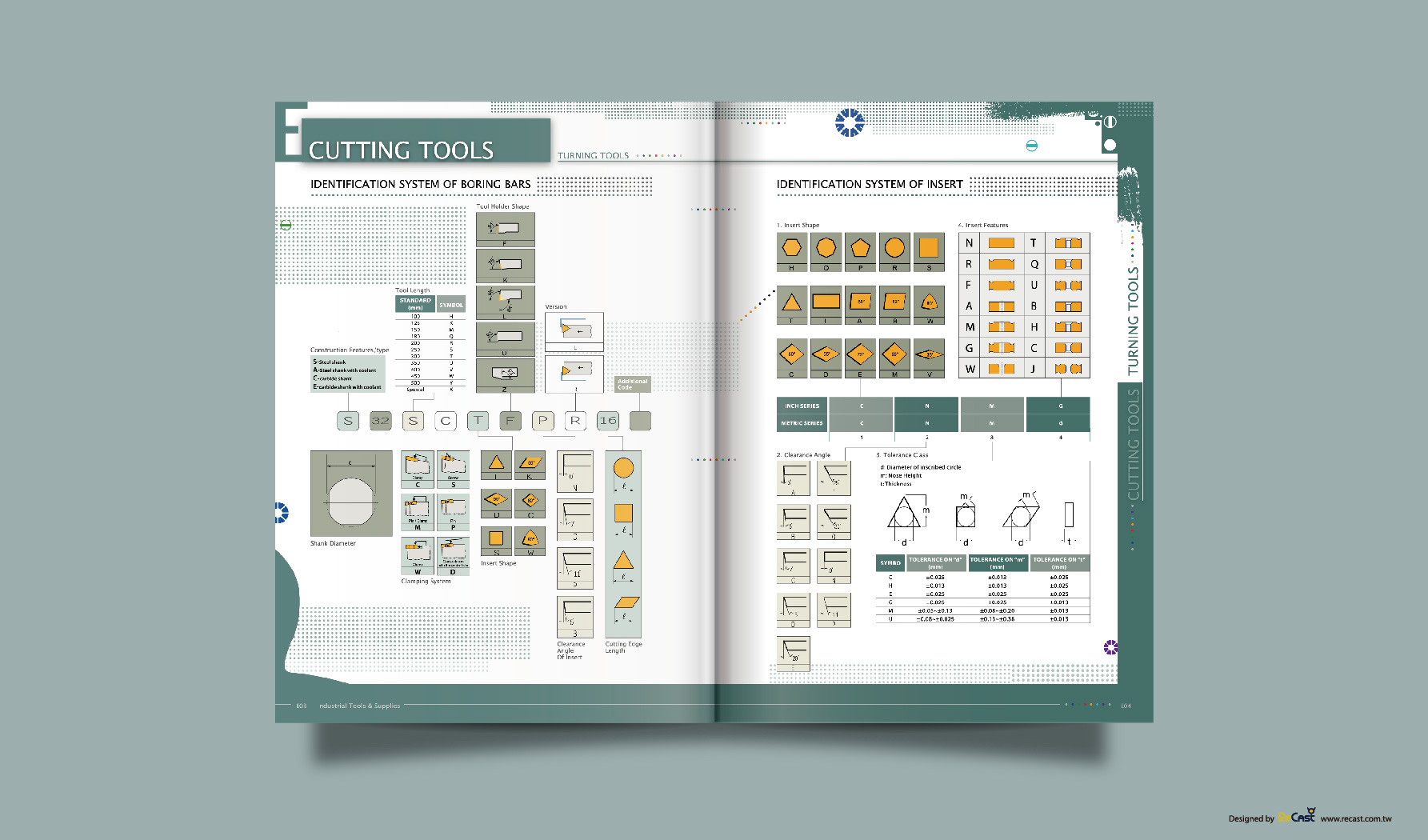Select the Tool Holder Shape K diagram
Image resolution: width=1428 pixels, height=840 pixels.
tap(505, 266)
